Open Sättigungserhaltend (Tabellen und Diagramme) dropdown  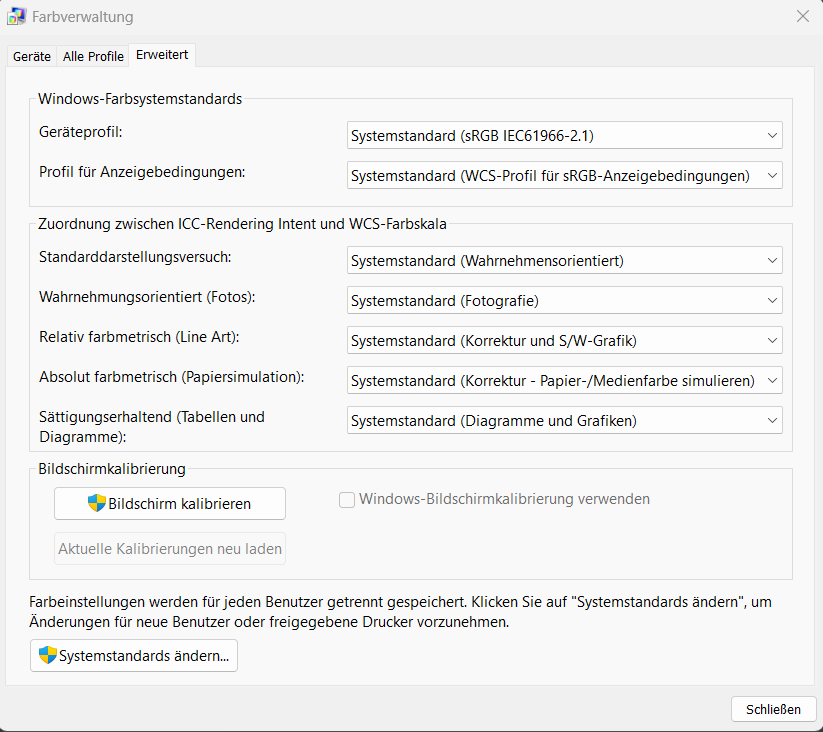pos(564,421)
